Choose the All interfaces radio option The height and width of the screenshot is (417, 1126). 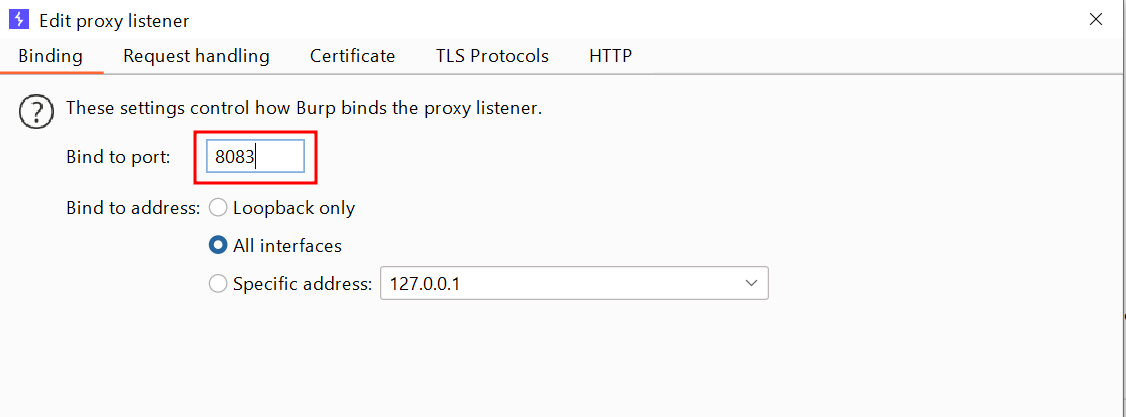pyautogui.click(x=218, y=245)
